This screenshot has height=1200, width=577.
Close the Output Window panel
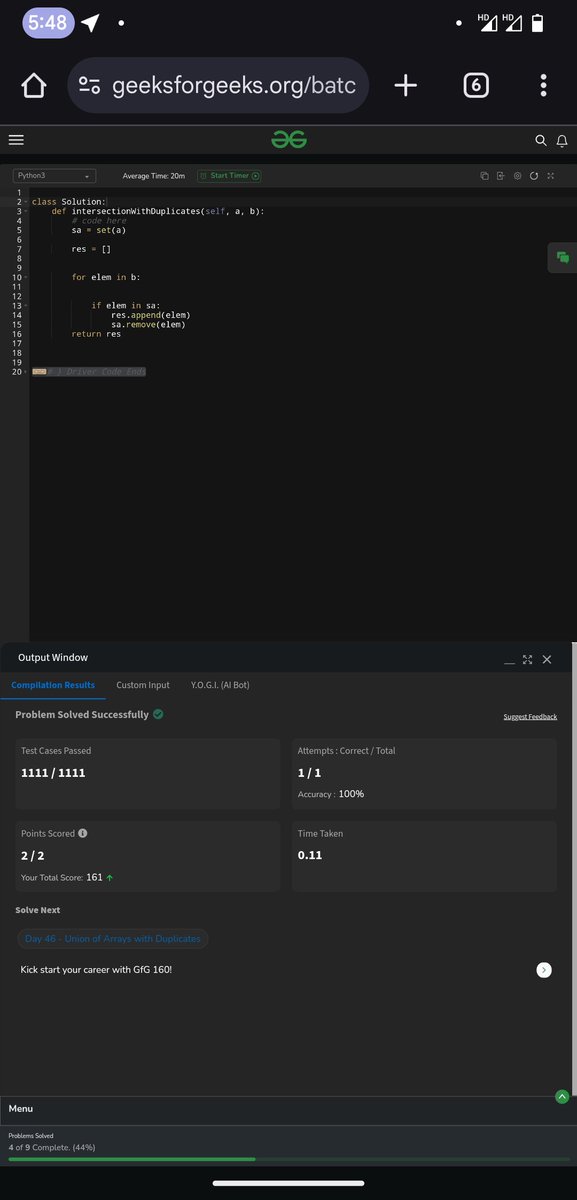[x=547, y=659]
